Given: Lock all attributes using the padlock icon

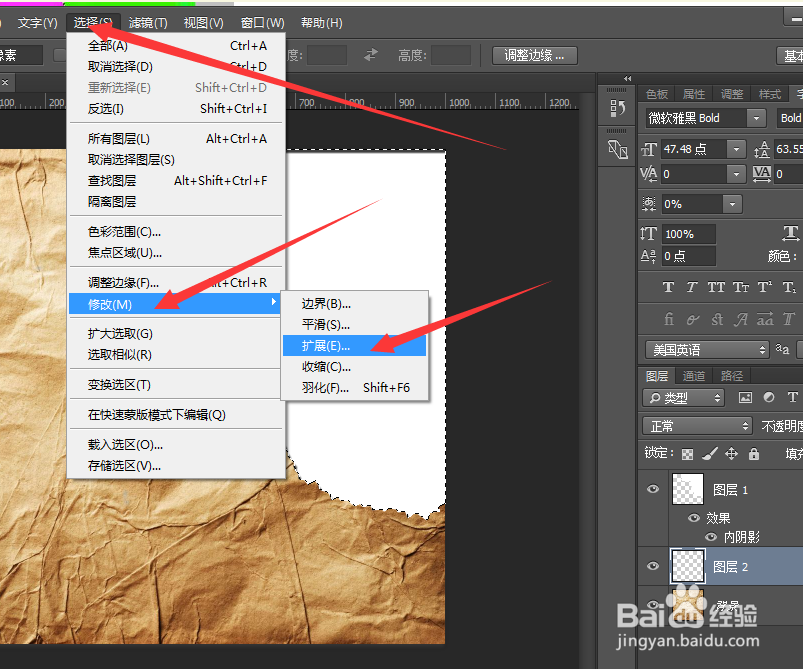Looking at the screenshot, I should click(x=753, y=455).
